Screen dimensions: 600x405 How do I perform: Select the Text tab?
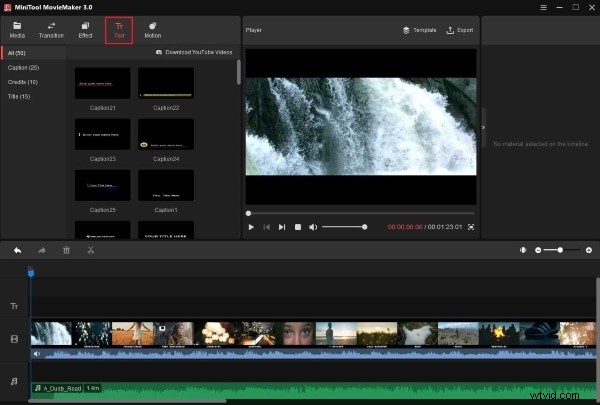coord(119,30)
